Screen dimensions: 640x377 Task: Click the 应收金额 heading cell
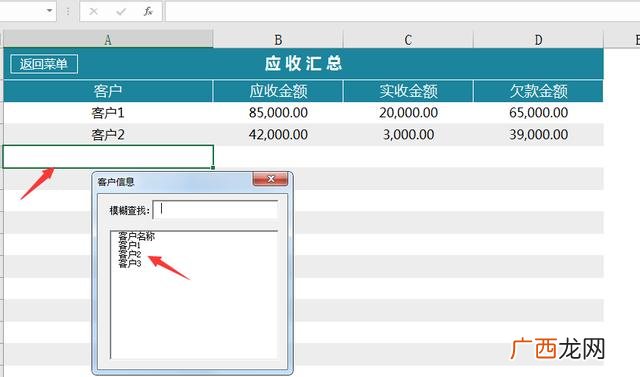point(278,91)
